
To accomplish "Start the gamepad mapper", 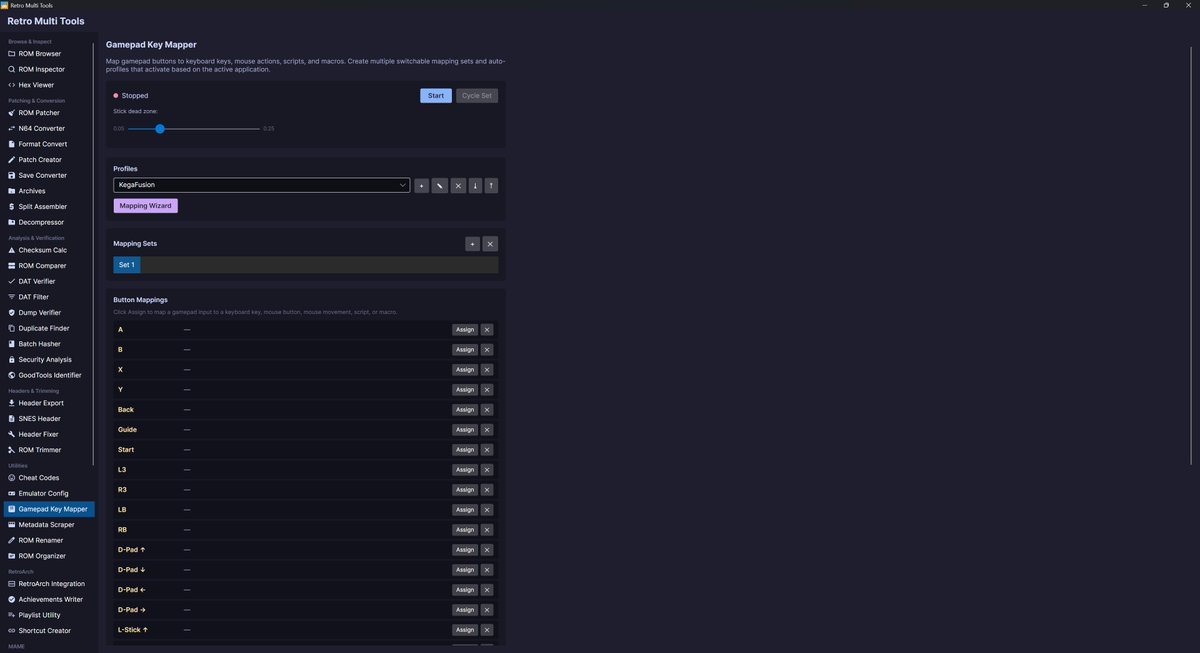I will click(x=436, y=96).
